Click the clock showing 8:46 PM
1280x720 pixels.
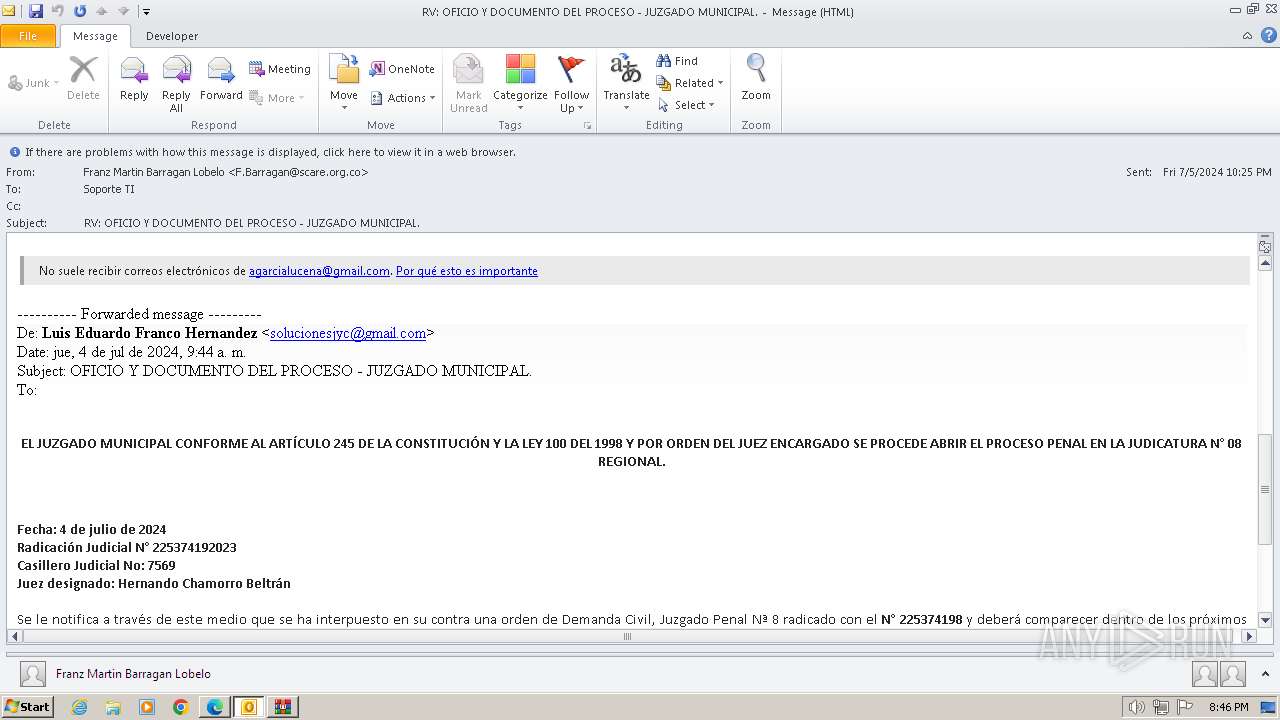coord(1228,707)
